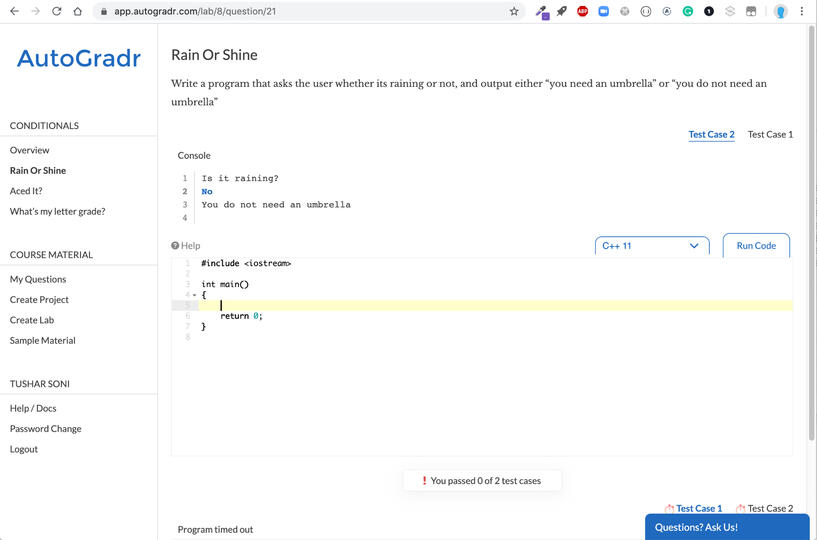
Task: Open the rocket extension icon
Action: coord(562,11)
